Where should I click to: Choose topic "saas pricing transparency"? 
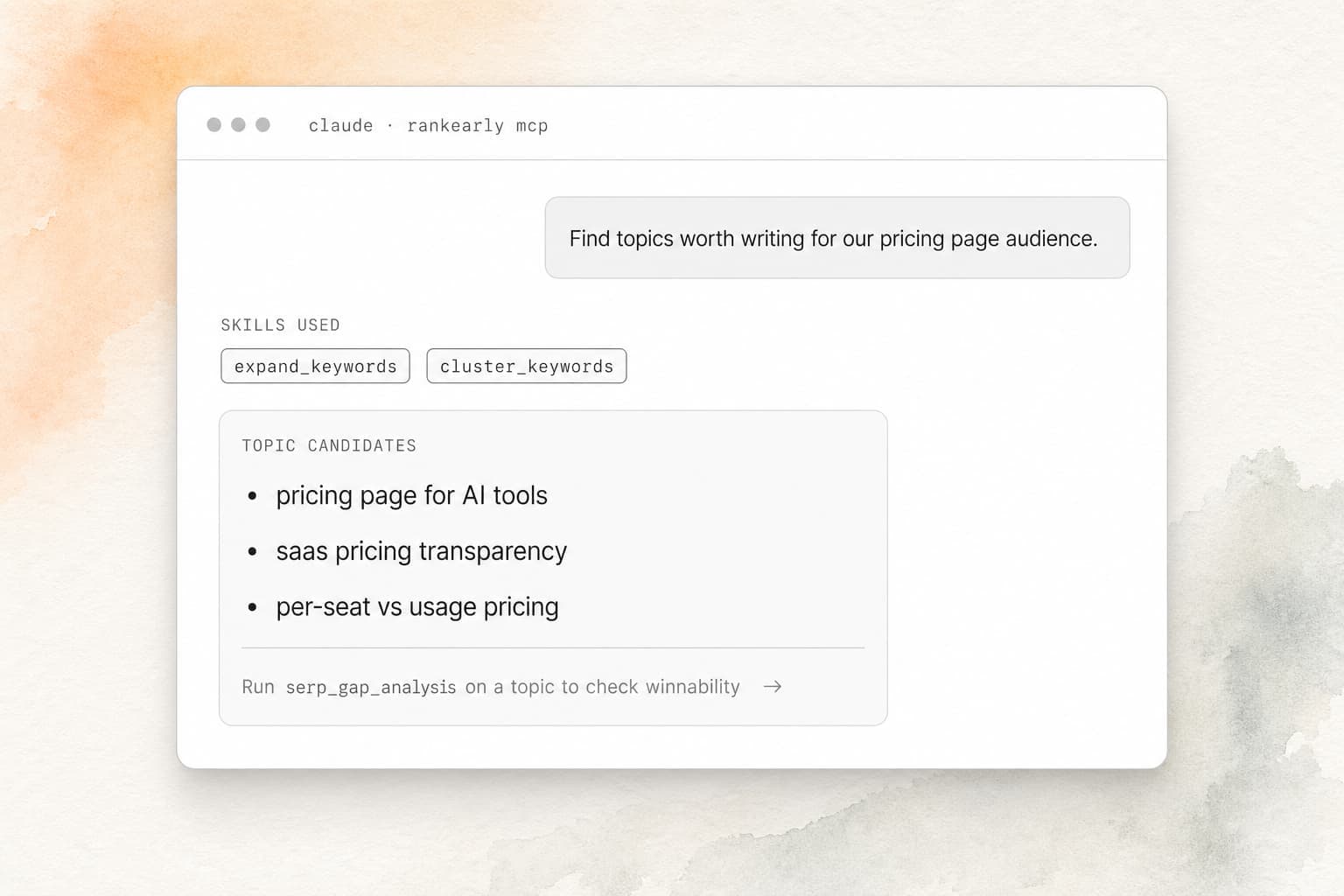coord(421,551)
